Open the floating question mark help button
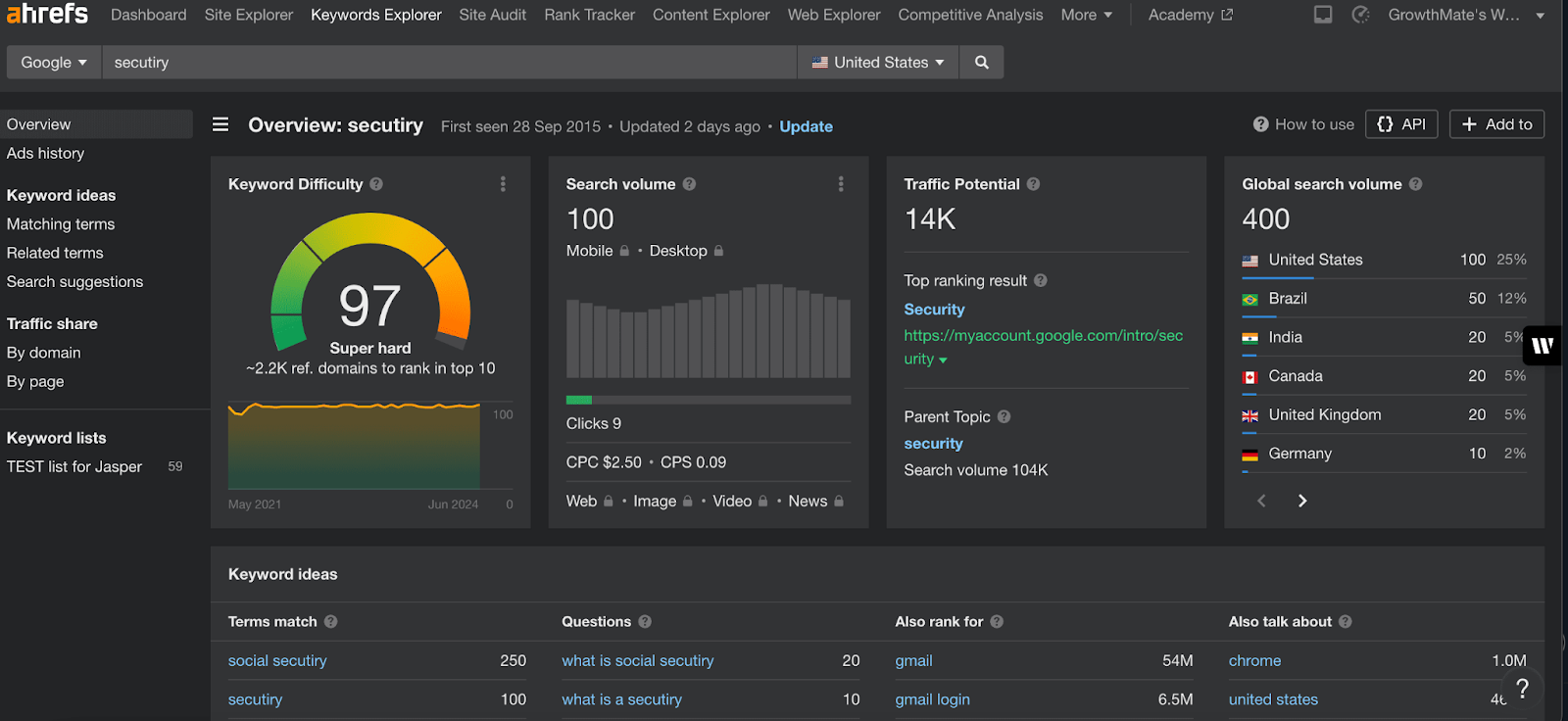 point(1522,689)
